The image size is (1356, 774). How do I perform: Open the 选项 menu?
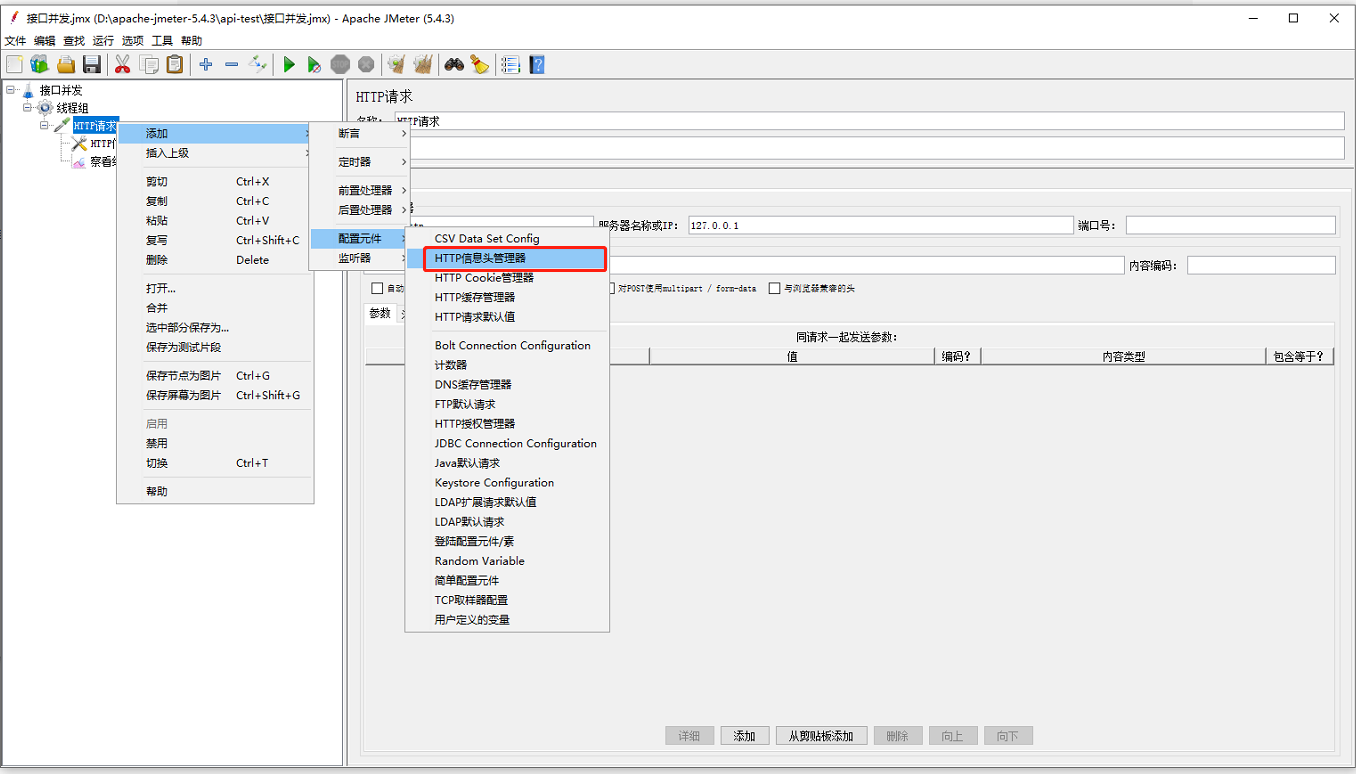(132, 41)
